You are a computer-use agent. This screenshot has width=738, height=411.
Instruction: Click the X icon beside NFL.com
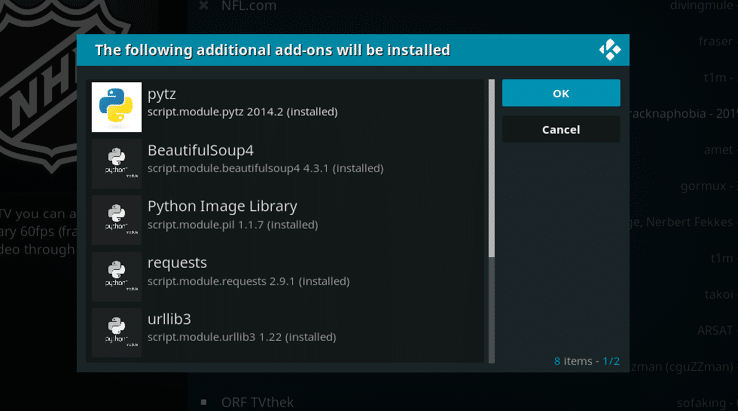pyautogui.click(x=203, y=6)
